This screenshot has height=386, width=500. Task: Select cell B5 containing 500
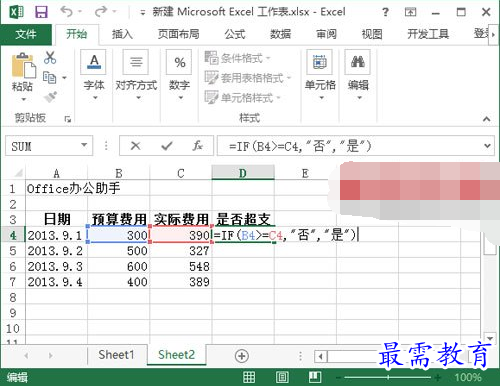118,251
